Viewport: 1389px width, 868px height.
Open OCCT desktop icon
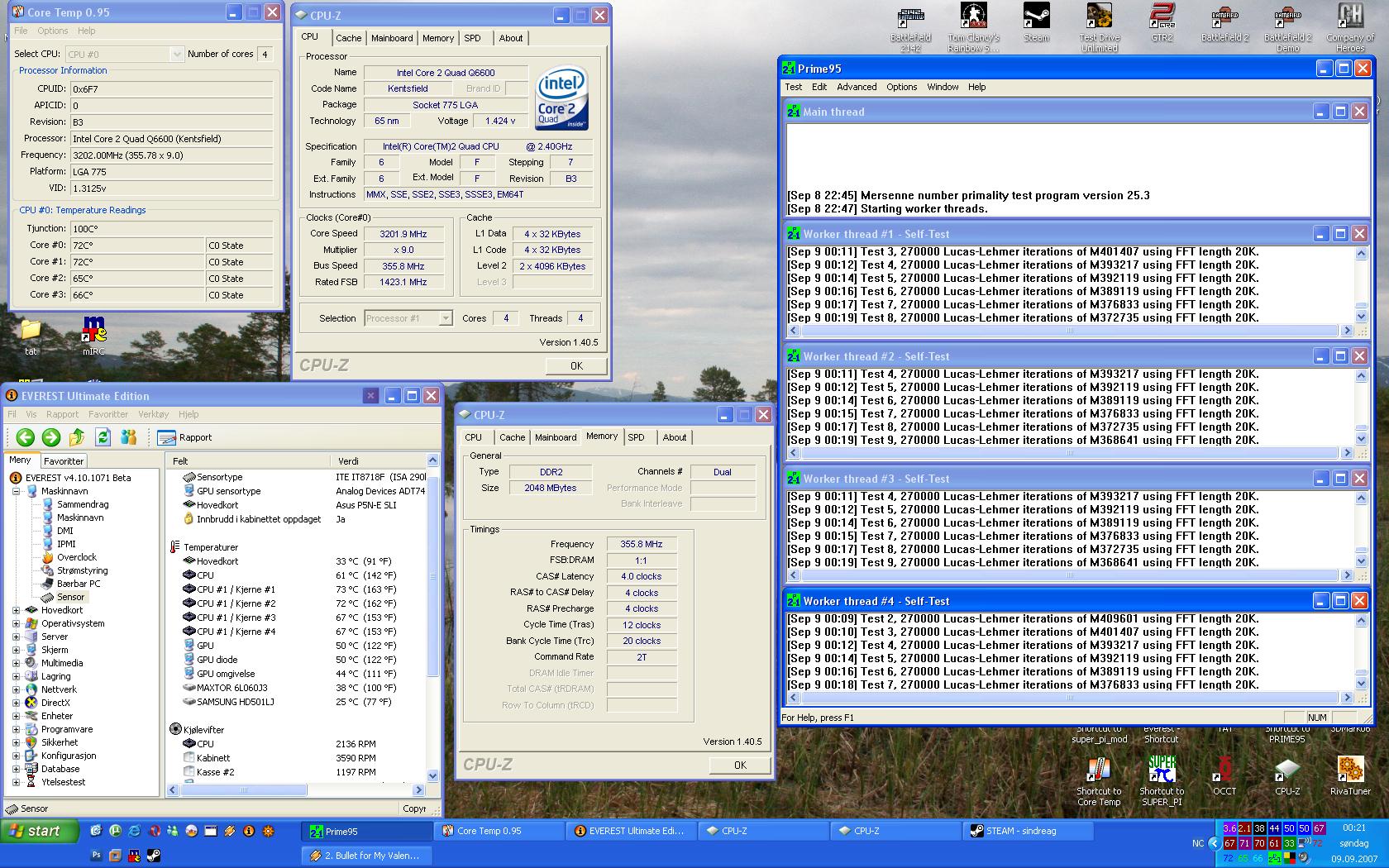[1224, 776]
